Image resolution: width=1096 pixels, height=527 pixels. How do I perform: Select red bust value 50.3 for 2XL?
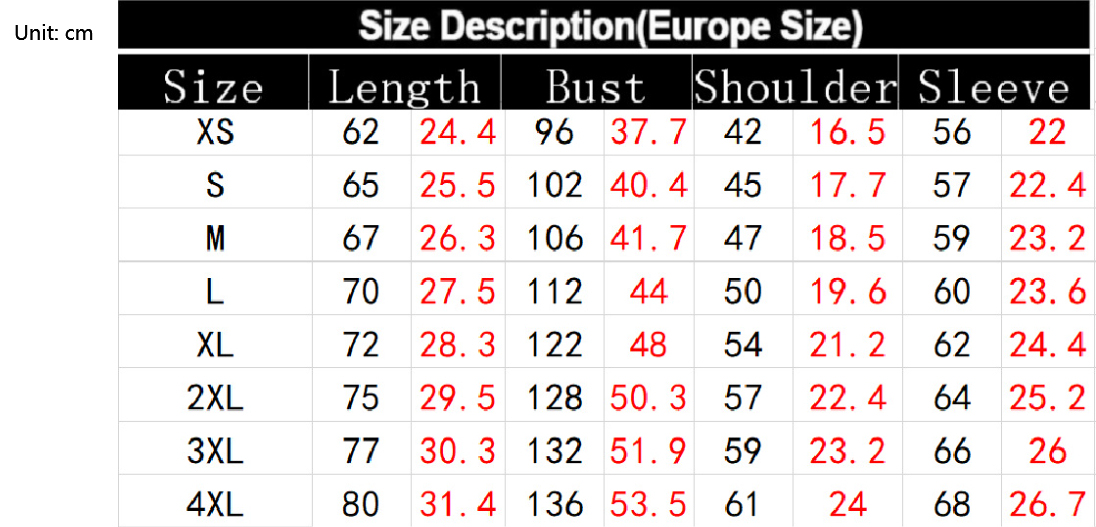648,398
